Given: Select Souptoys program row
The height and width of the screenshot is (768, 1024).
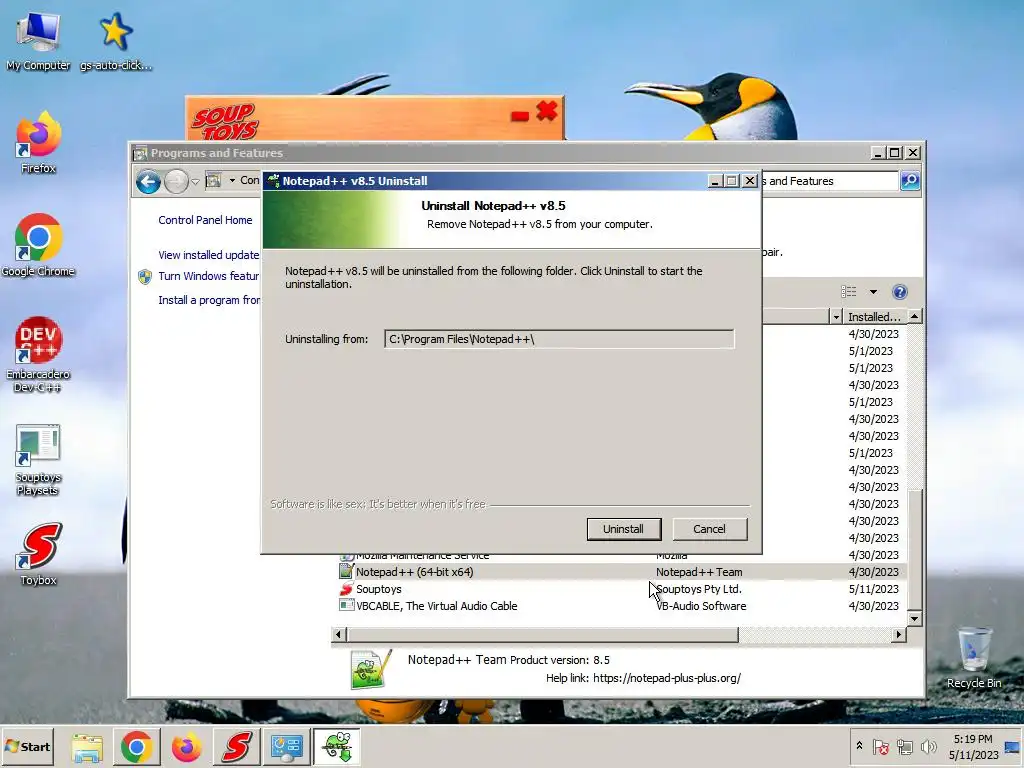Looking at the screenshot, I should click(622, 589).
